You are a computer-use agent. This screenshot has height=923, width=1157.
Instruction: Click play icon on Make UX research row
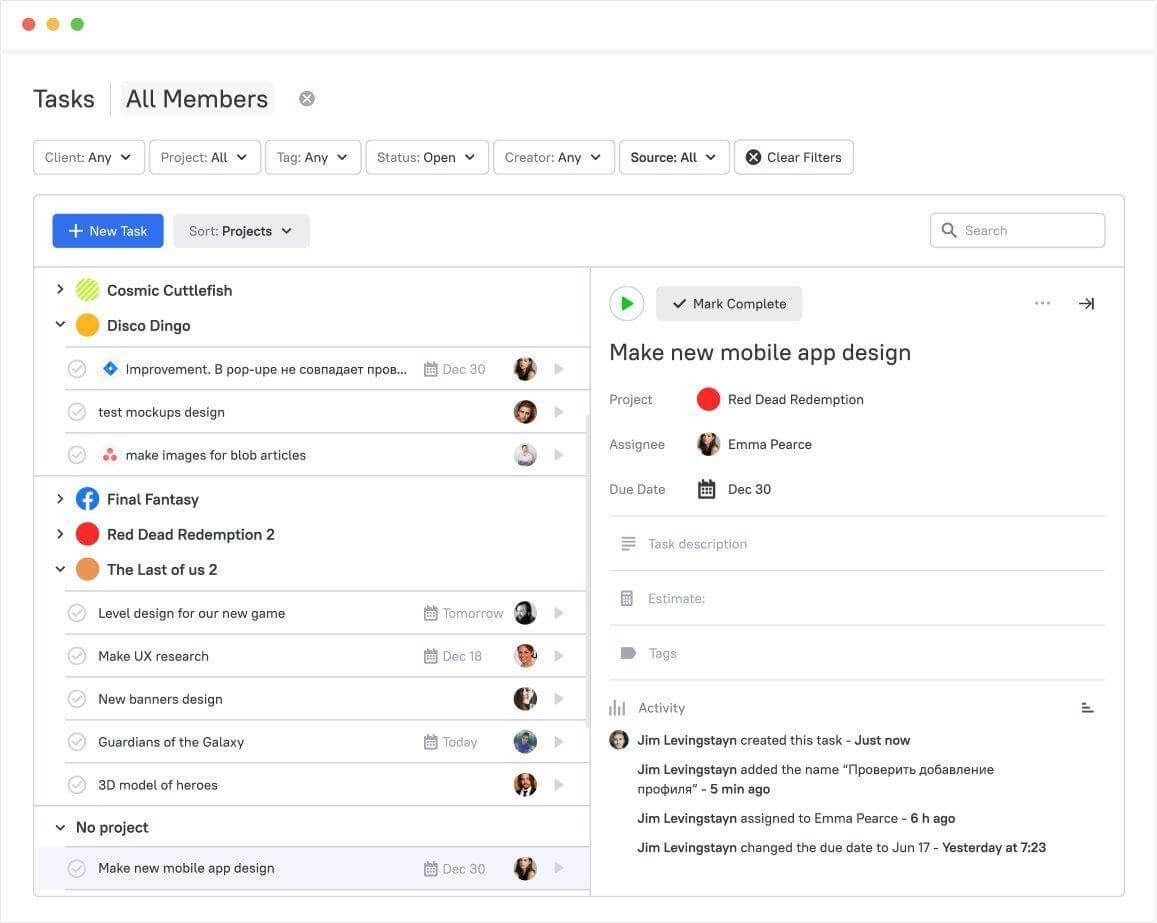tap(559, 656)
